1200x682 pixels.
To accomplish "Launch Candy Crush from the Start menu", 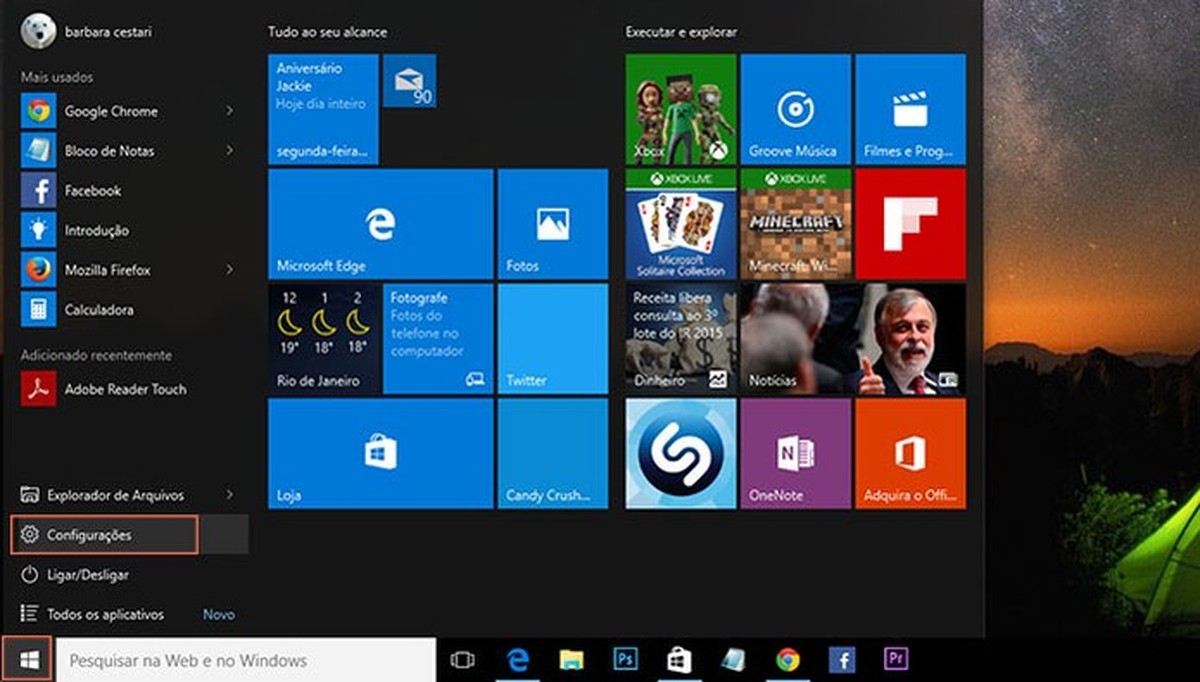I will coord(552,453).
